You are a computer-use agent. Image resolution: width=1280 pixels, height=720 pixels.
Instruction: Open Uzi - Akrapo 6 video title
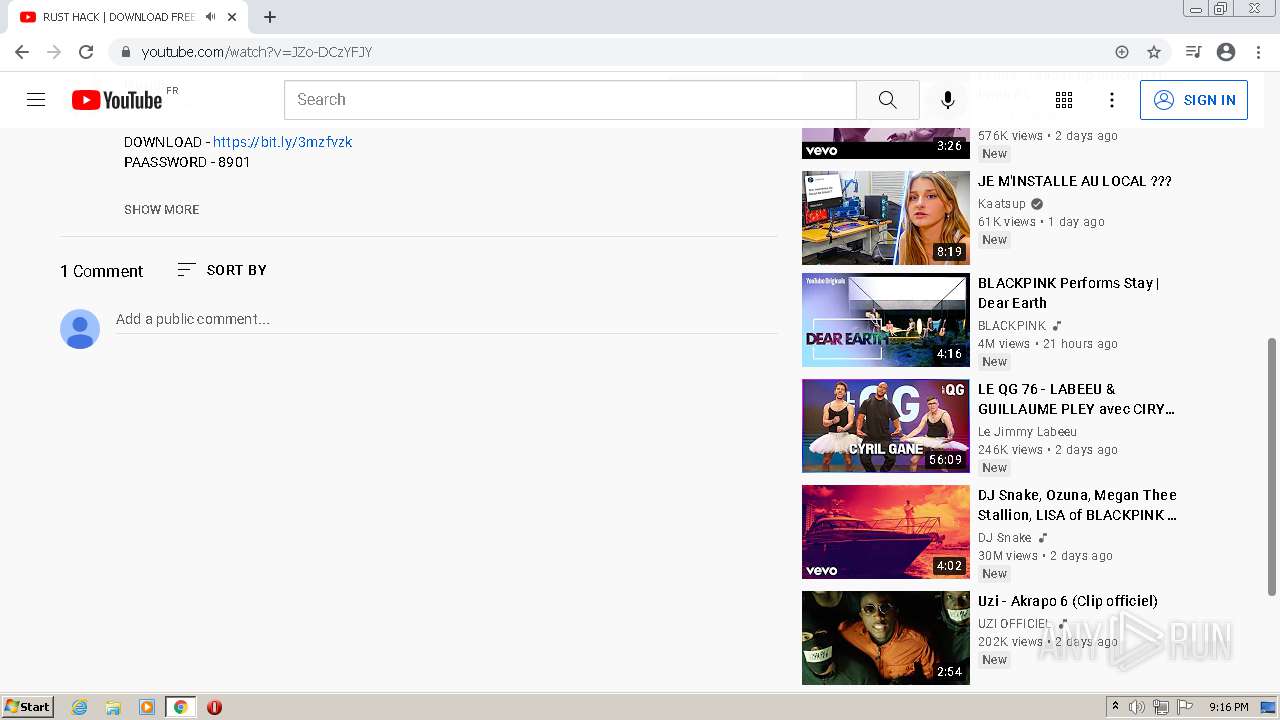pos(1068,601)
